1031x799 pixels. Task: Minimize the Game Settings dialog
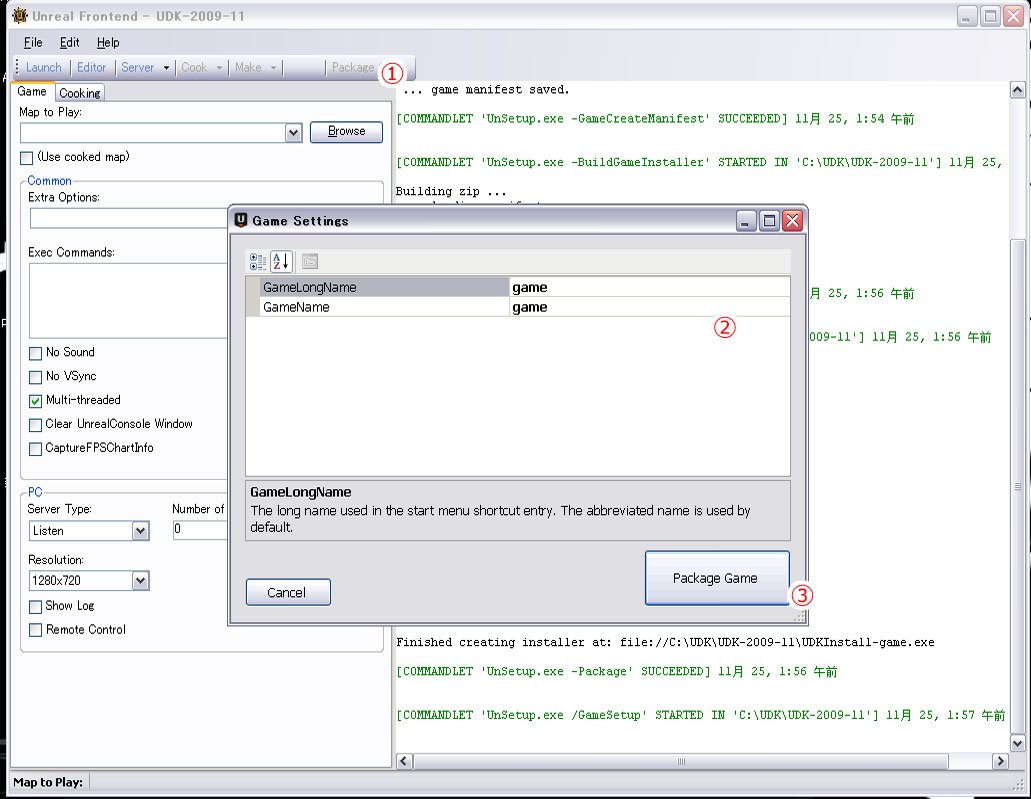[745, 221]
